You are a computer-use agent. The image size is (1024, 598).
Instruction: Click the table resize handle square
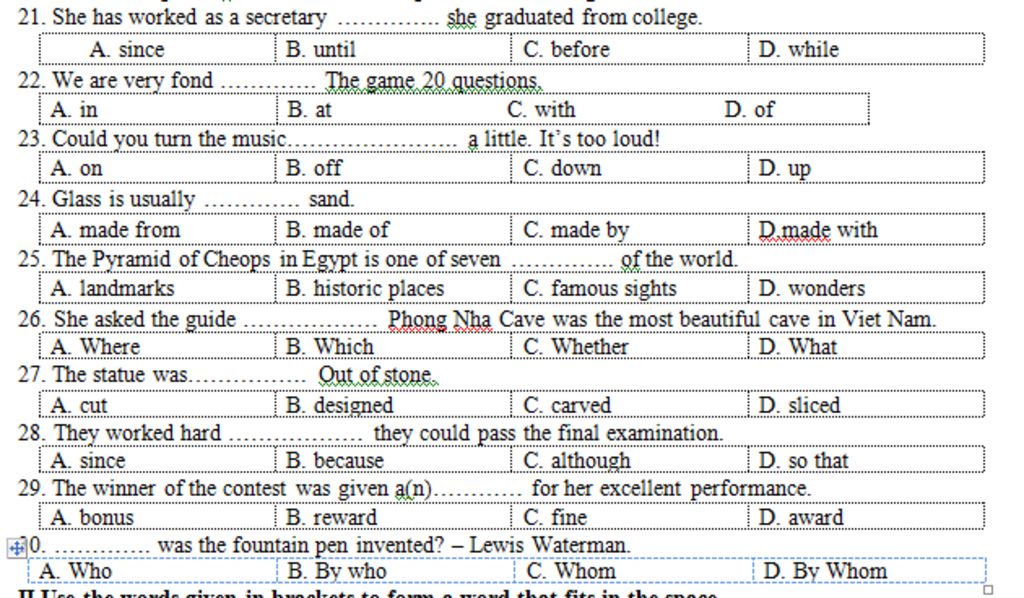click(x=988, y=590)
